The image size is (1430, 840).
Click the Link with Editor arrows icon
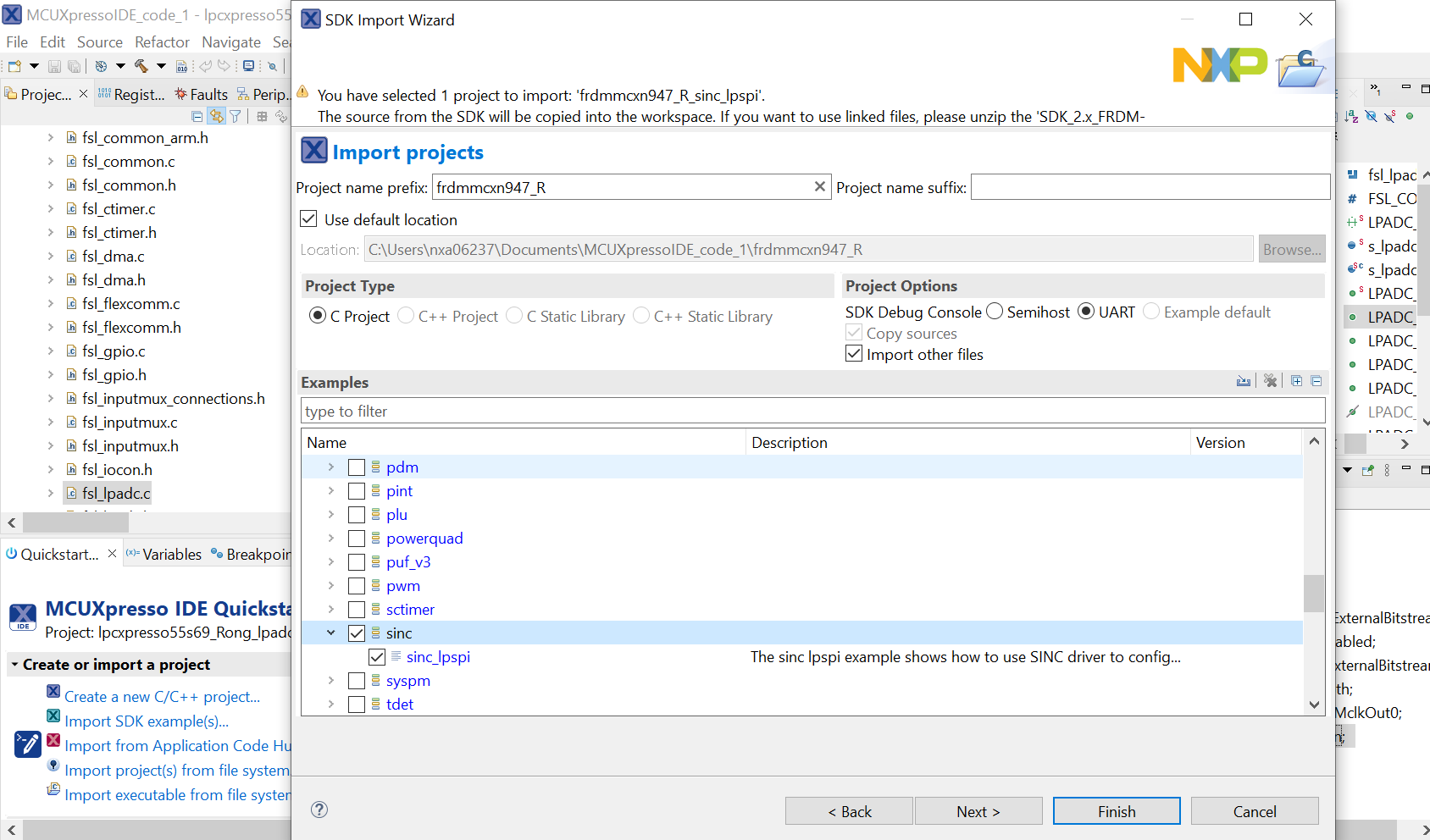pyautogui.click(x=217, y=116)
